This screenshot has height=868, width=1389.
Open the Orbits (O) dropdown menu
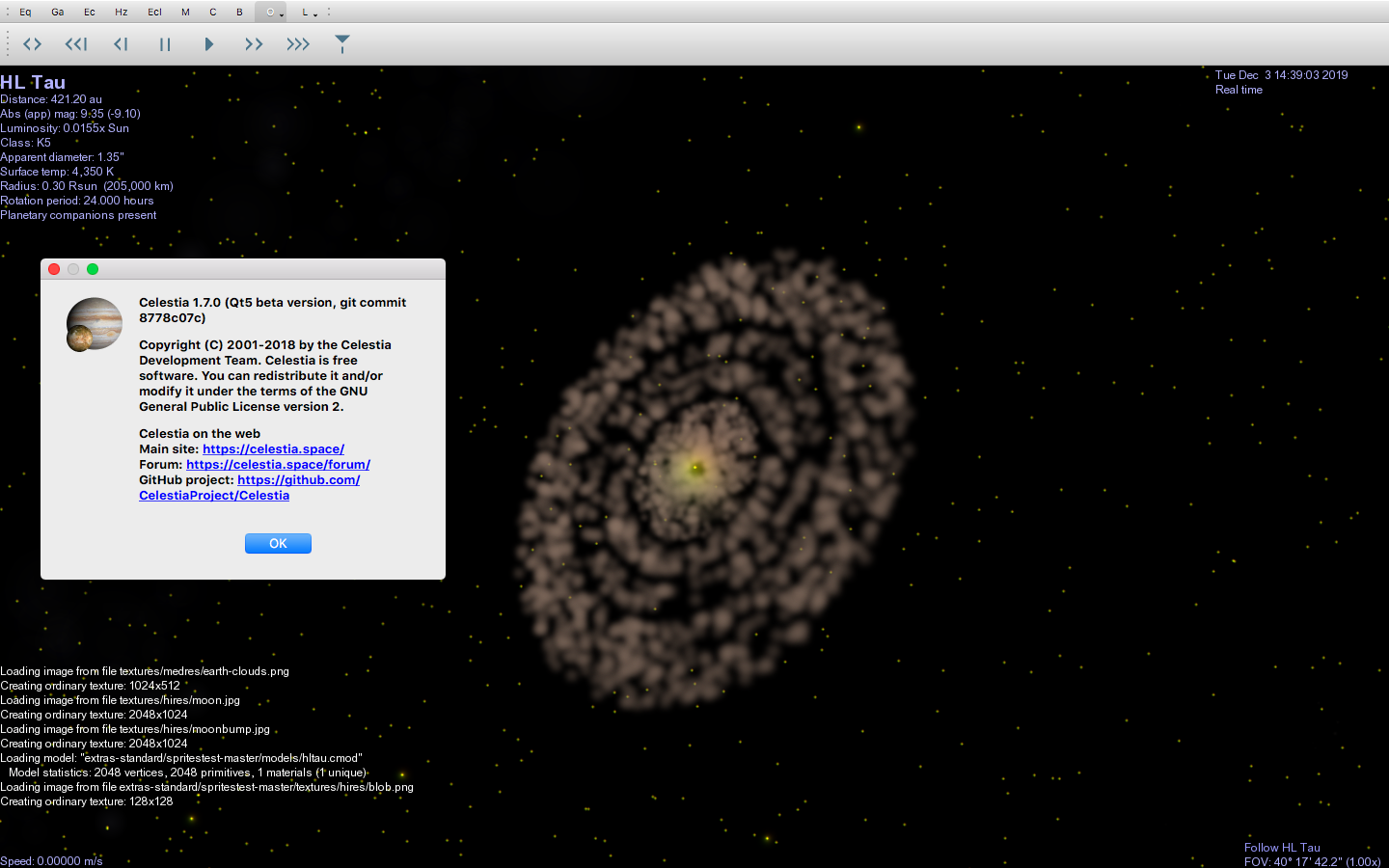271,12
